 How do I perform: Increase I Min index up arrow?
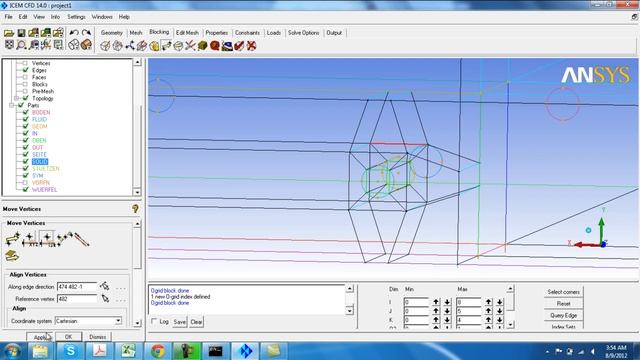[x=436, y=302]
